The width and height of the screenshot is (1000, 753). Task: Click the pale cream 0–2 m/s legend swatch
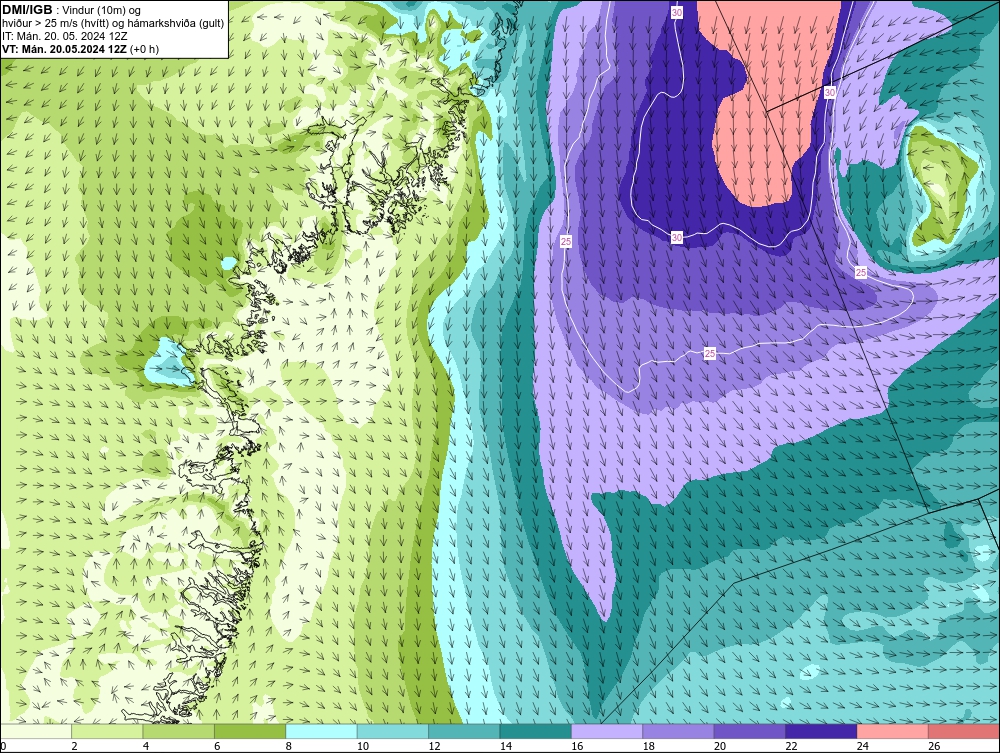point(36,731)
